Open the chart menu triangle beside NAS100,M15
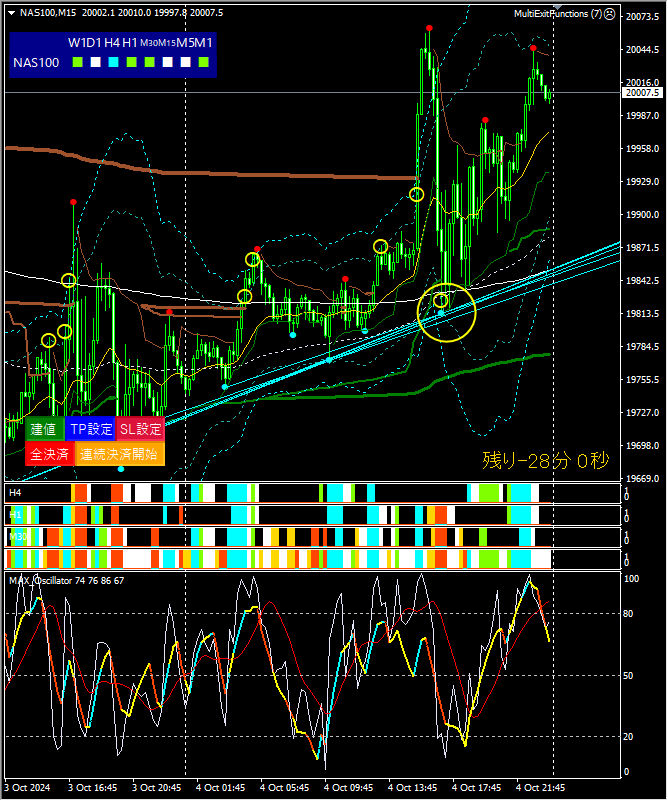668x801 pixels. [x=12, y=13]
